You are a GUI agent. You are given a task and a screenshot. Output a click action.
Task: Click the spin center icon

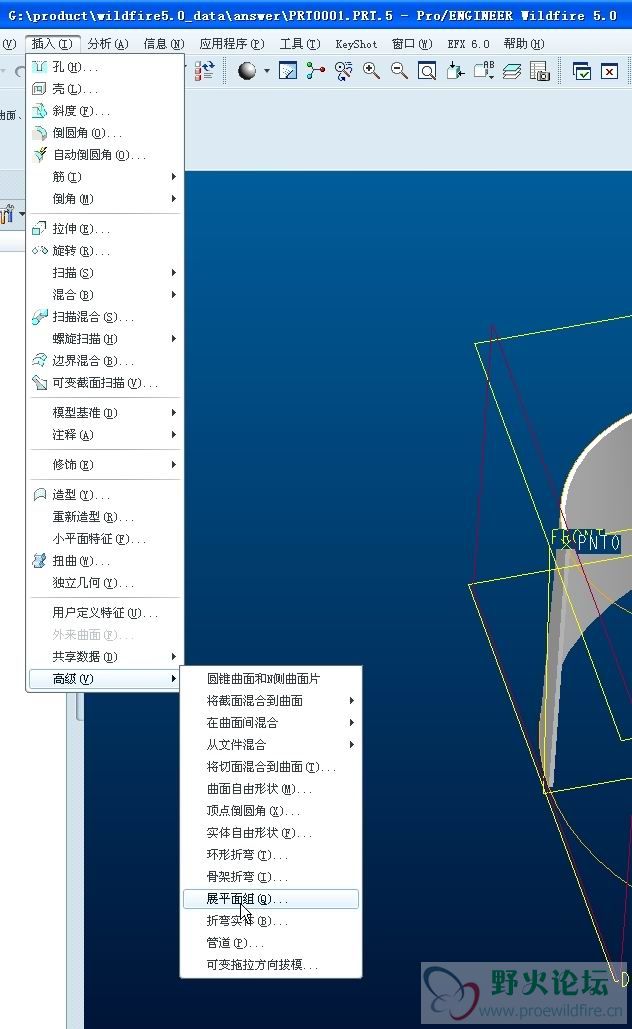point(316,70)
